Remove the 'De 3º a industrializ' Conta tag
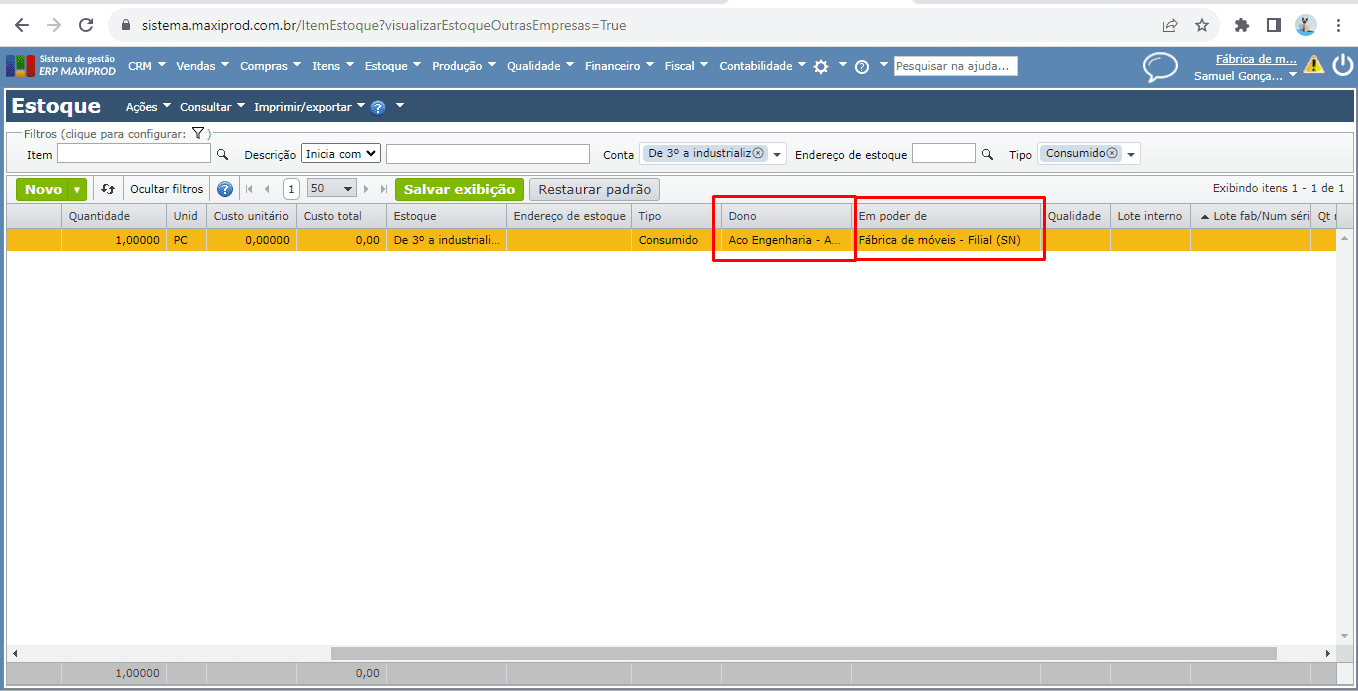 [758, 153]
